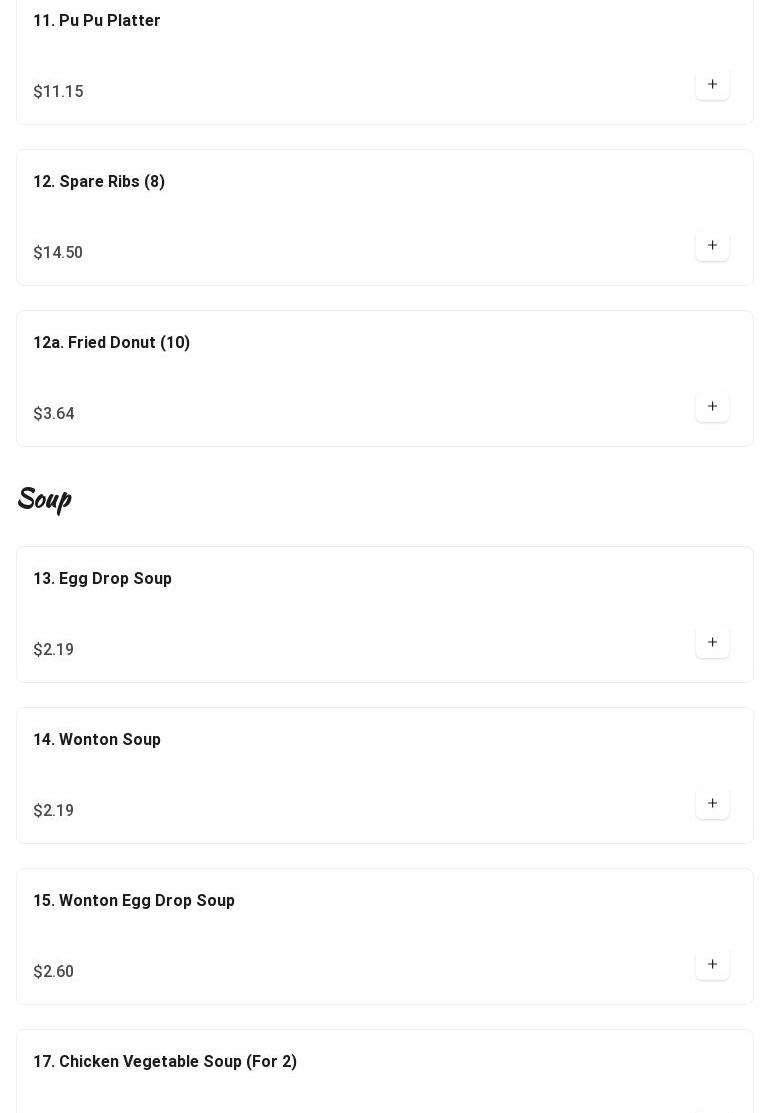Open 17. Chicken Vegetable Soup (For 2)

pos(165,1062)
